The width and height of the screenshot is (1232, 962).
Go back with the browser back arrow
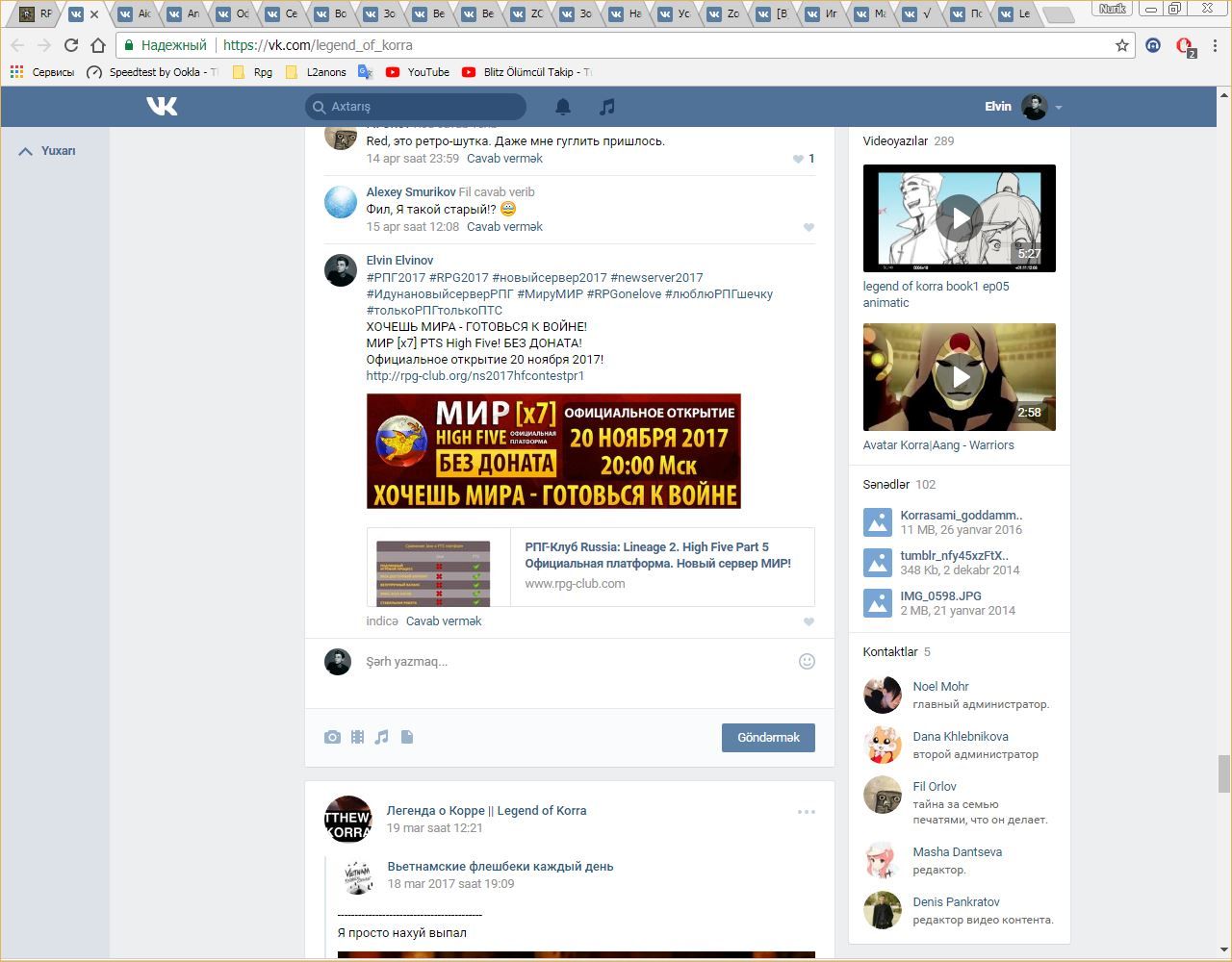point(17,45)
